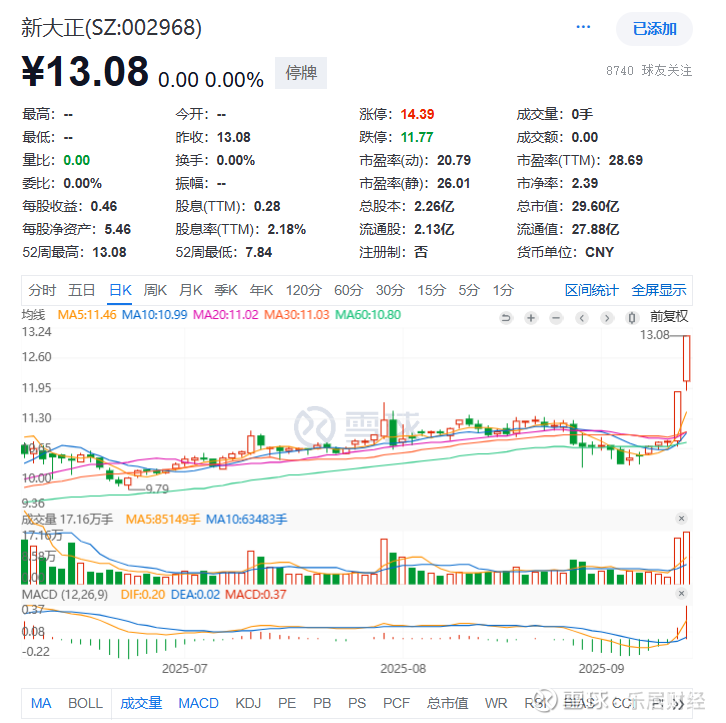Image resolution: width=726 pixels, height=723 pixels.
Task: Select the 年K yearly chart tab
Action: (x=261, y=290)
